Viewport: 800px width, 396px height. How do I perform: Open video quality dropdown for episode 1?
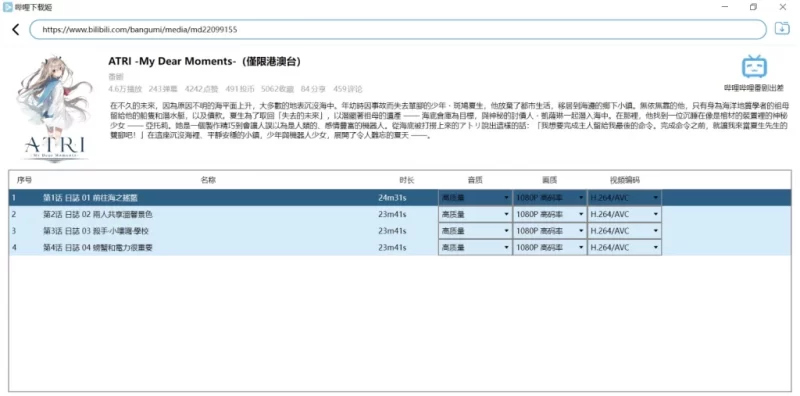(550, 198)
